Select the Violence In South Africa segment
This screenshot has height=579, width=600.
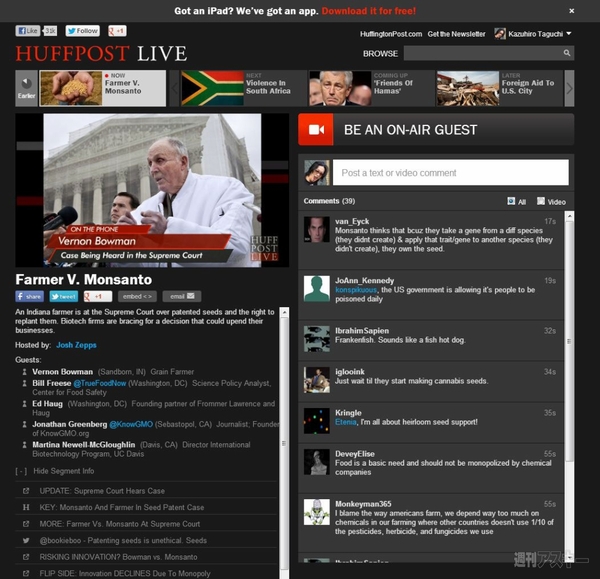(x=243, y=88)
